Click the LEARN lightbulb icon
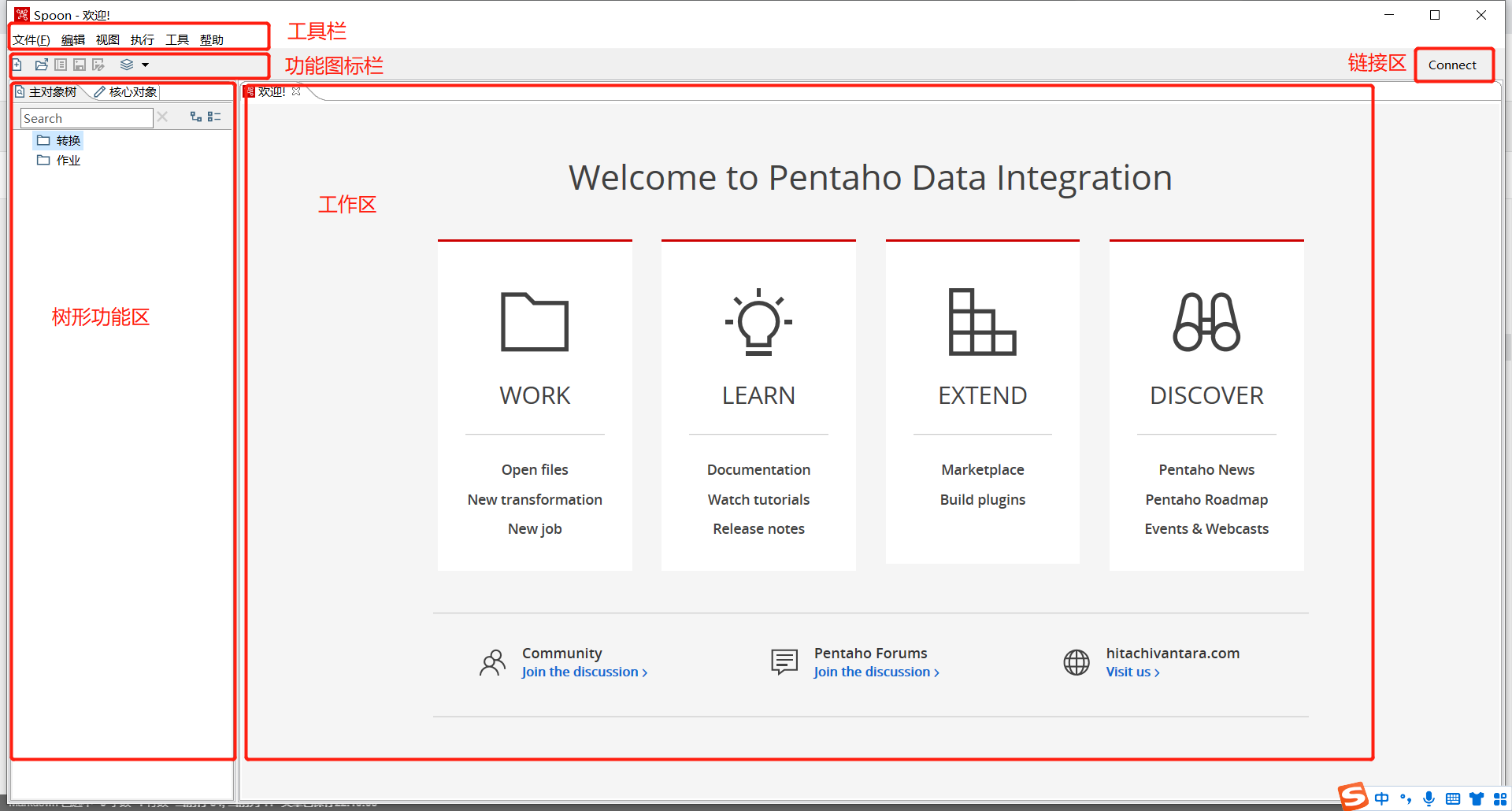The image size is (1512, 811). pyautogui.click(x=758, y=322)
